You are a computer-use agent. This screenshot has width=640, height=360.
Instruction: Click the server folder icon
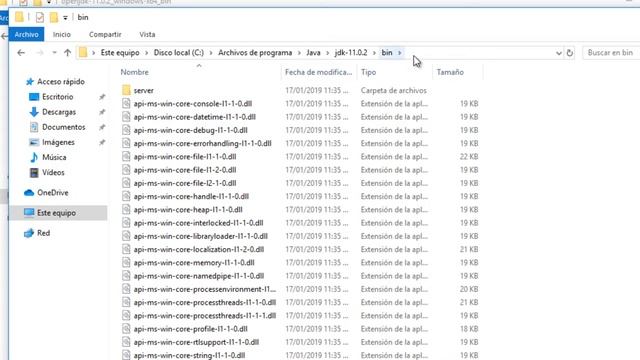(x=126, y=90)
